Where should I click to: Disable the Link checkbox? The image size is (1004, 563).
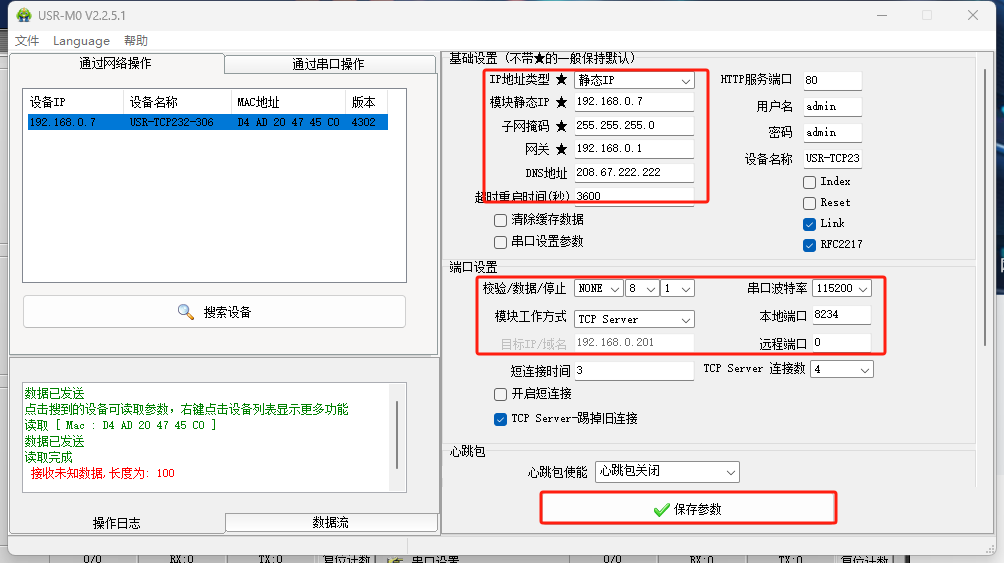tap(809, 224)
